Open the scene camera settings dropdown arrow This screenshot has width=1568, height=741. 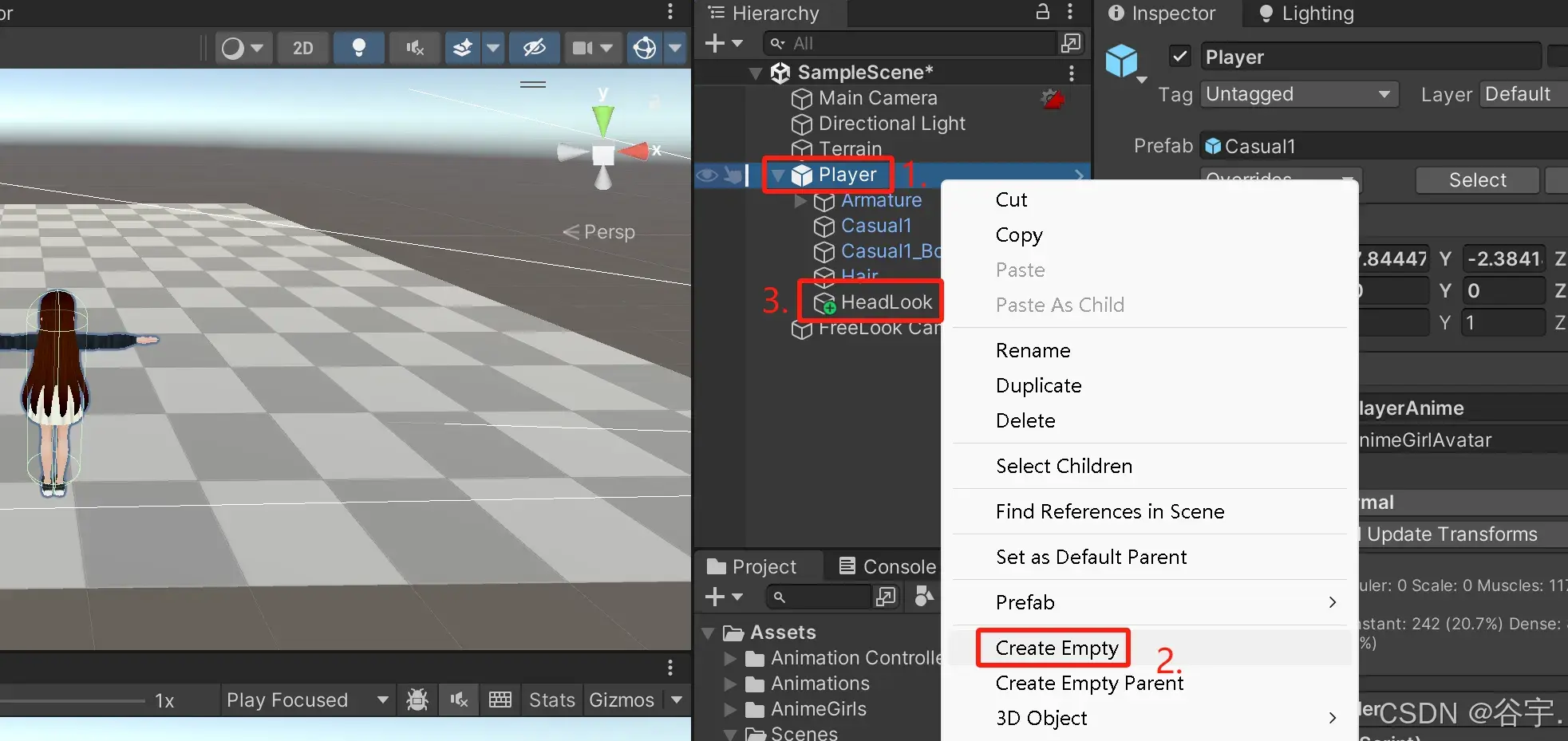(607, 48)
